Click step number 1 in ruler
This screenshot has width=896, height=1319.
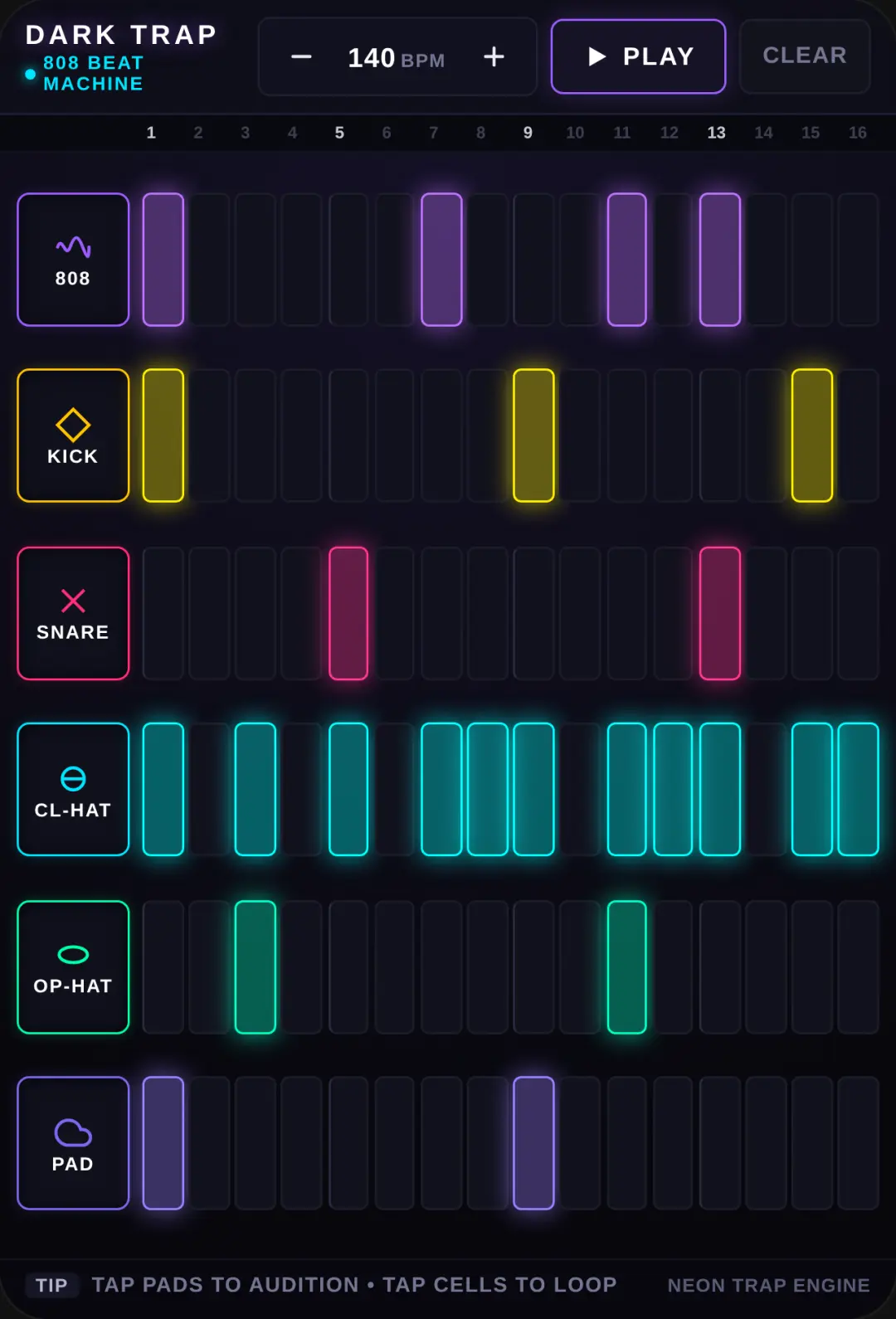(151, 133)
